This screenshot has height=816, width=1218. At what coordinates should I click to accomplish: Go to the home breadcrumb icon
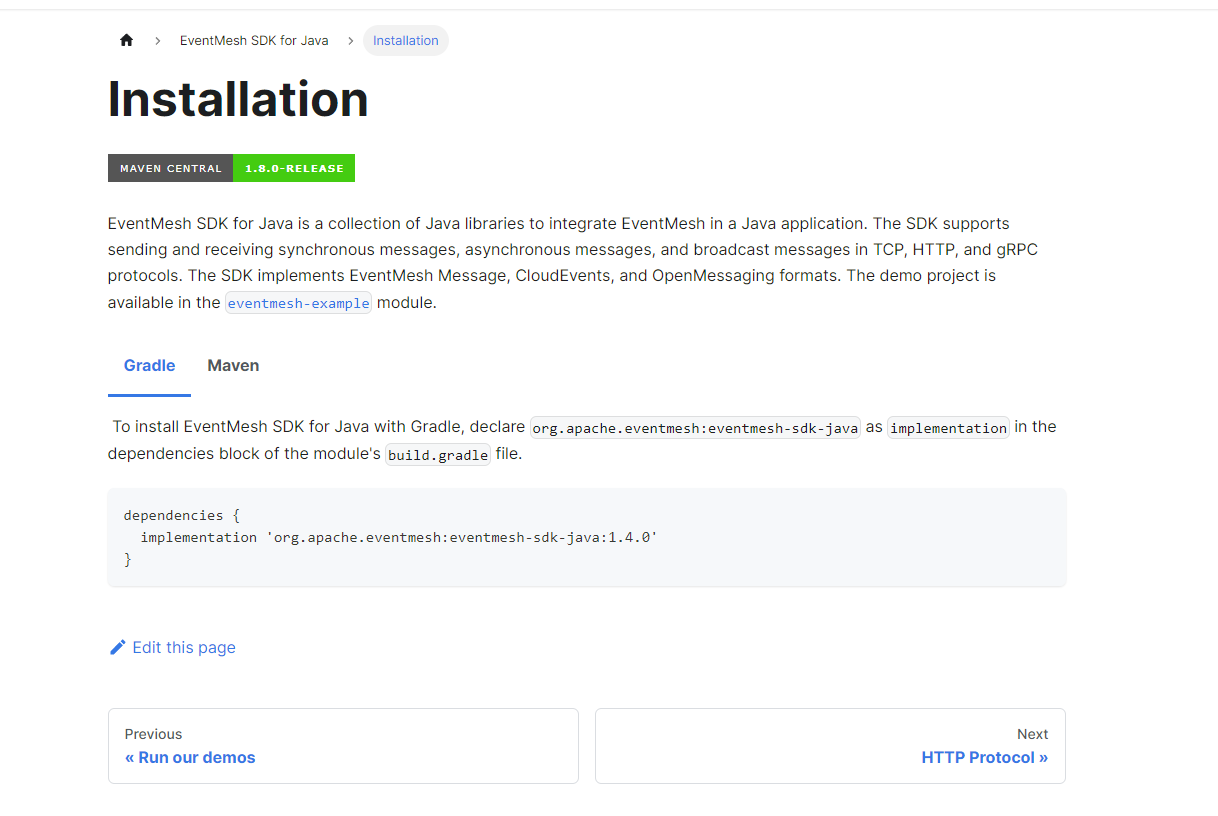[x=126, y=40]
